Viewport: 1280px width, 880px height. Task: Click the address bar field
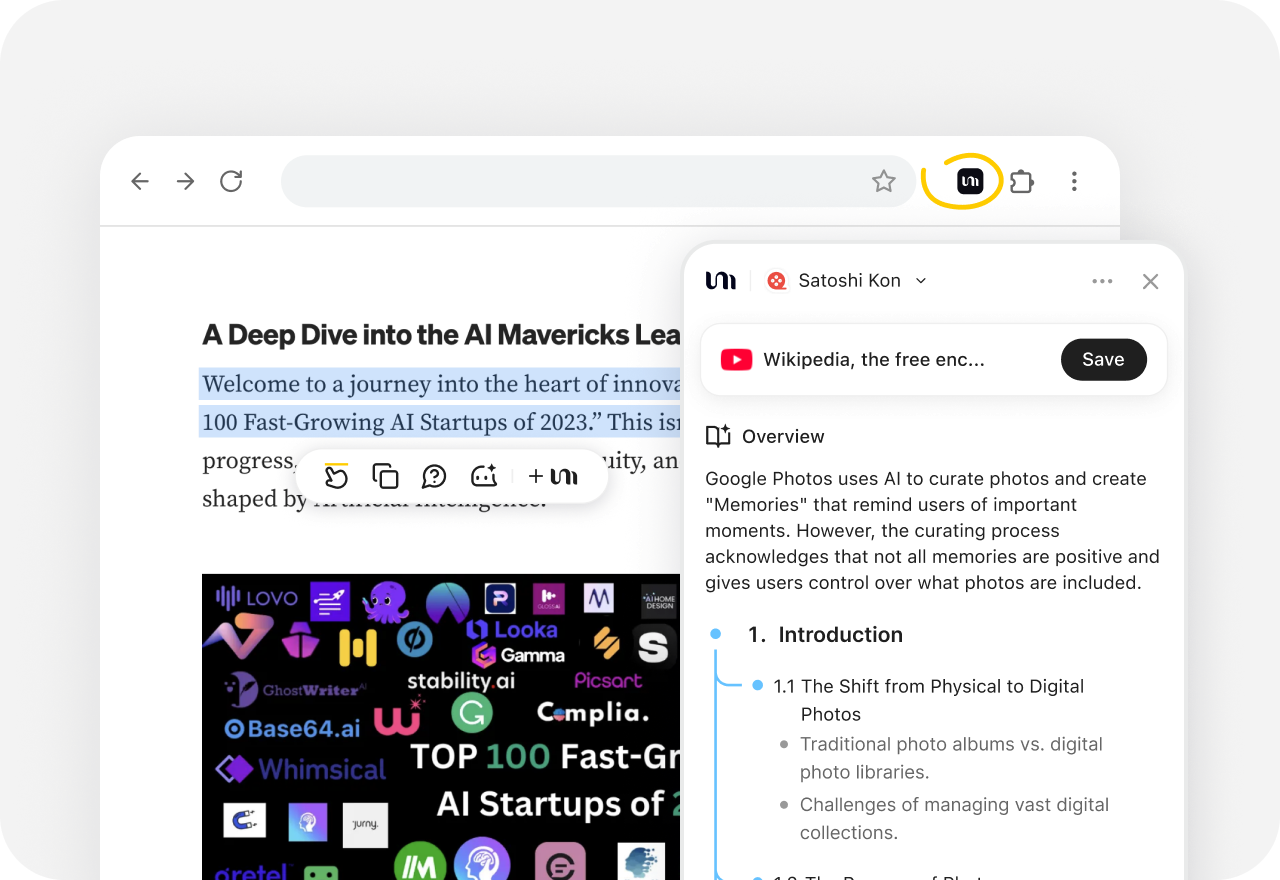(x=598, y=181)
